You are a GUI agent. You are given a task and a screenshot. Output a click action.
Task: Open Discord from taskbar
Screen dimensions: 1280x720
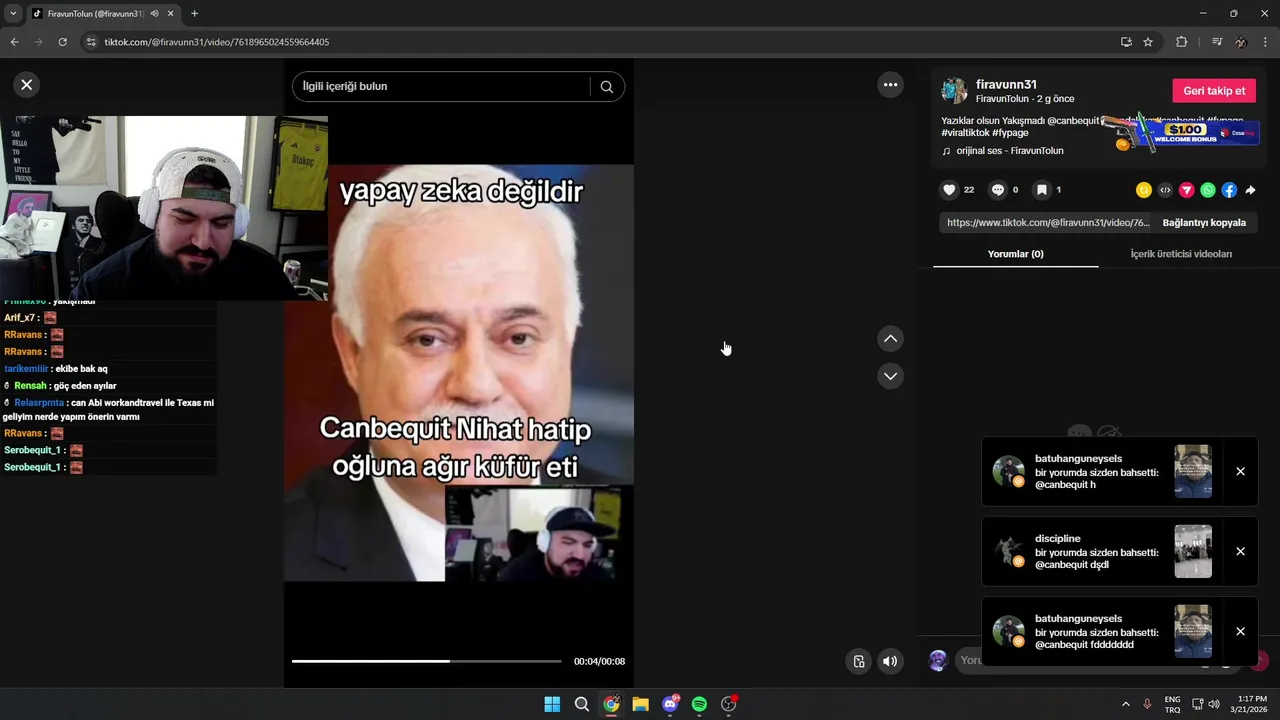point(670,704)
